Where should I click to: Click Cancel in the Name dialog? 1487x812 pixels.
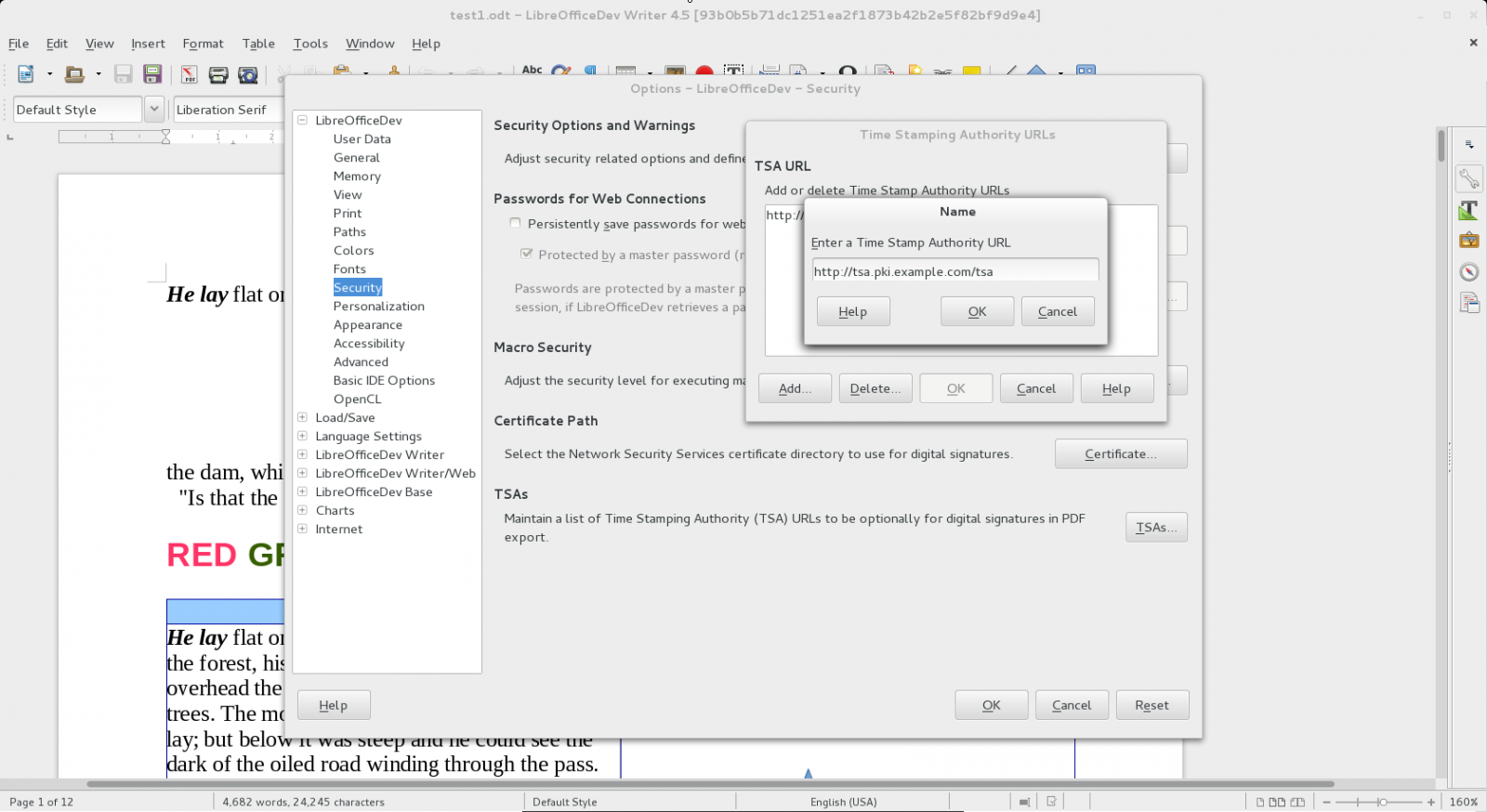(1058, 311)
